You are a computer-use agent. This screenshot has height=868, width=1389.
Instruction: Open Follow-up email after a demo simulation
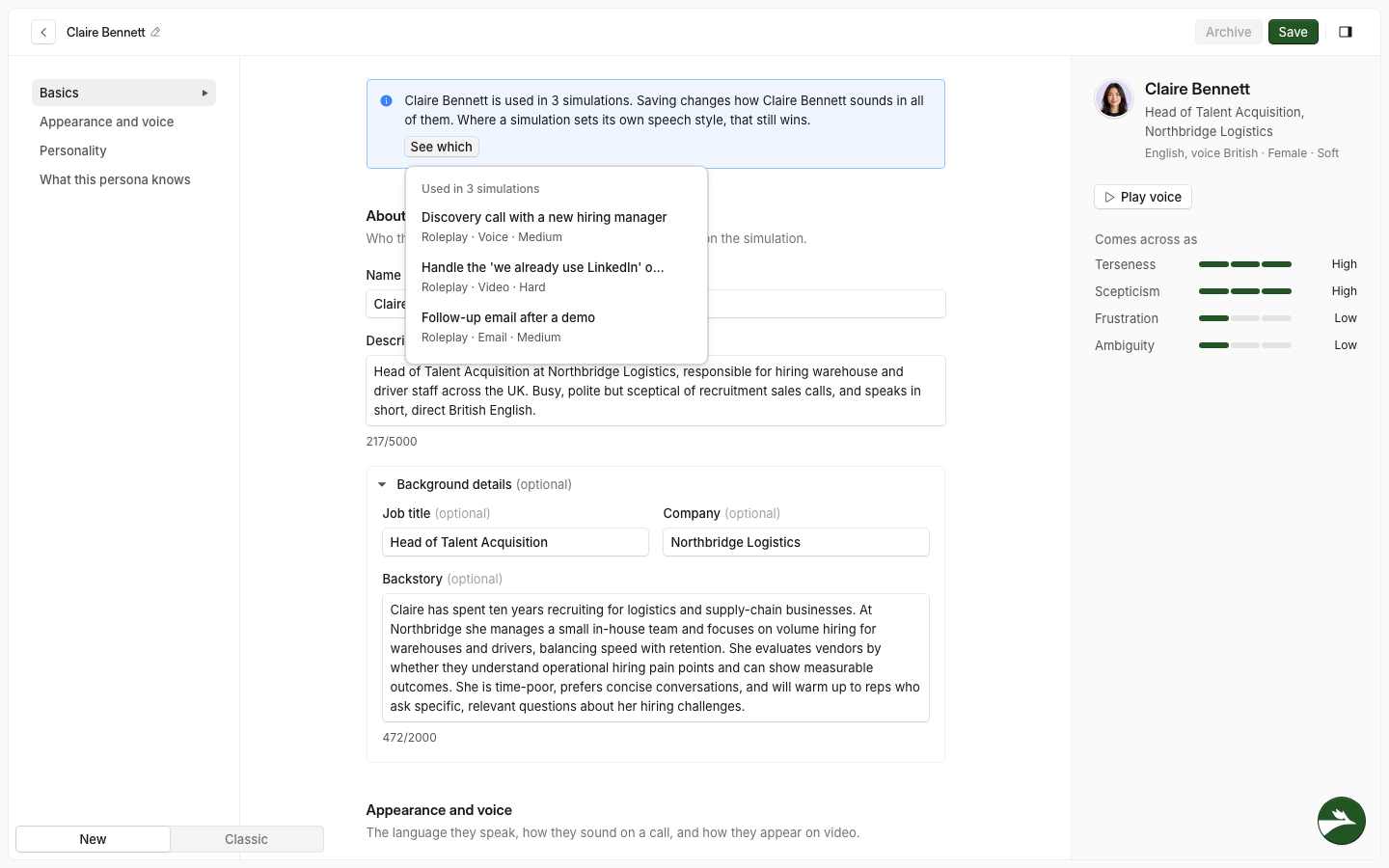point(557,327)
